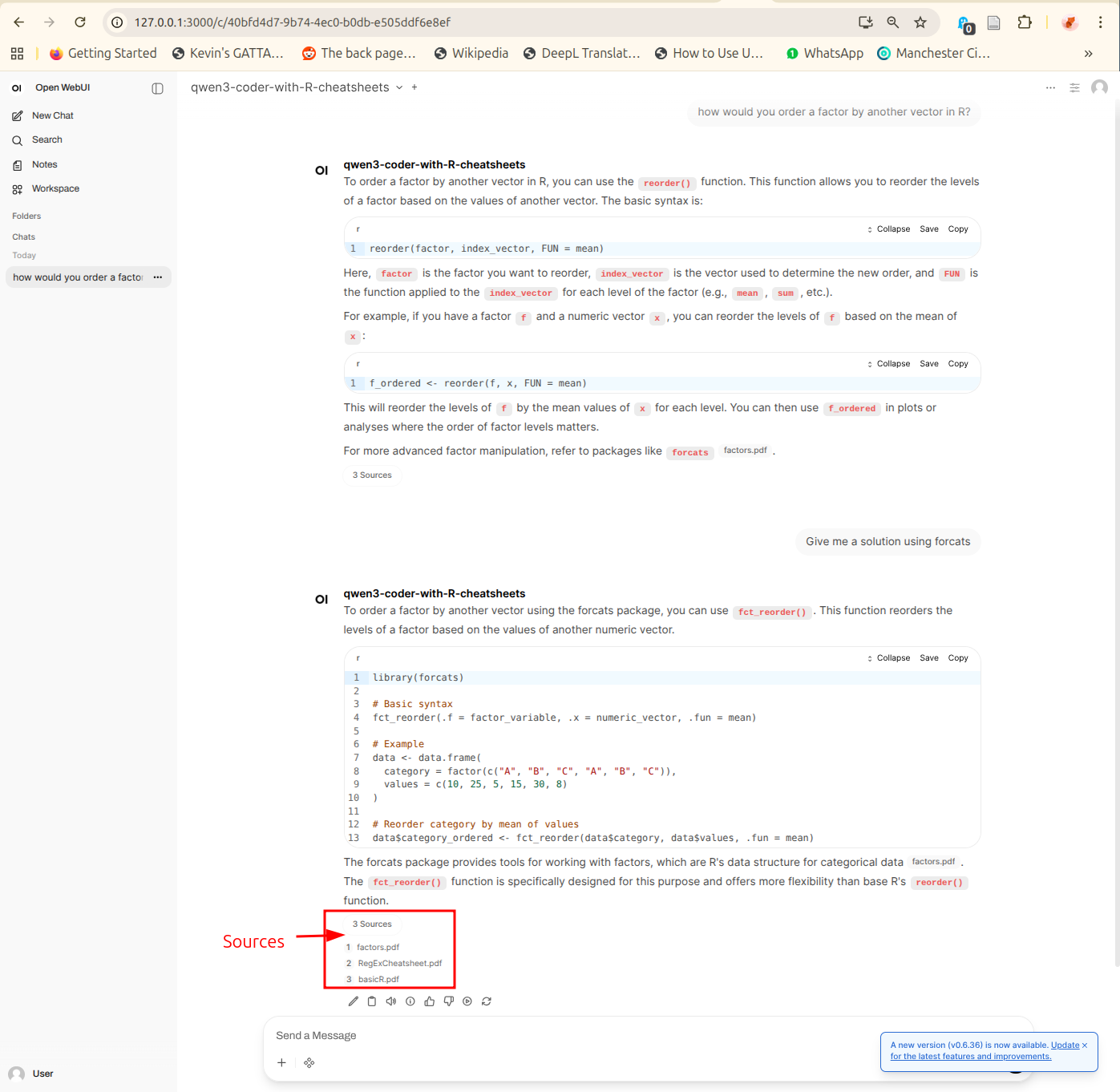Open the RegExCheatsheet.pdf source
This screenshot has width=1120, height=1092.
point(399,964)
